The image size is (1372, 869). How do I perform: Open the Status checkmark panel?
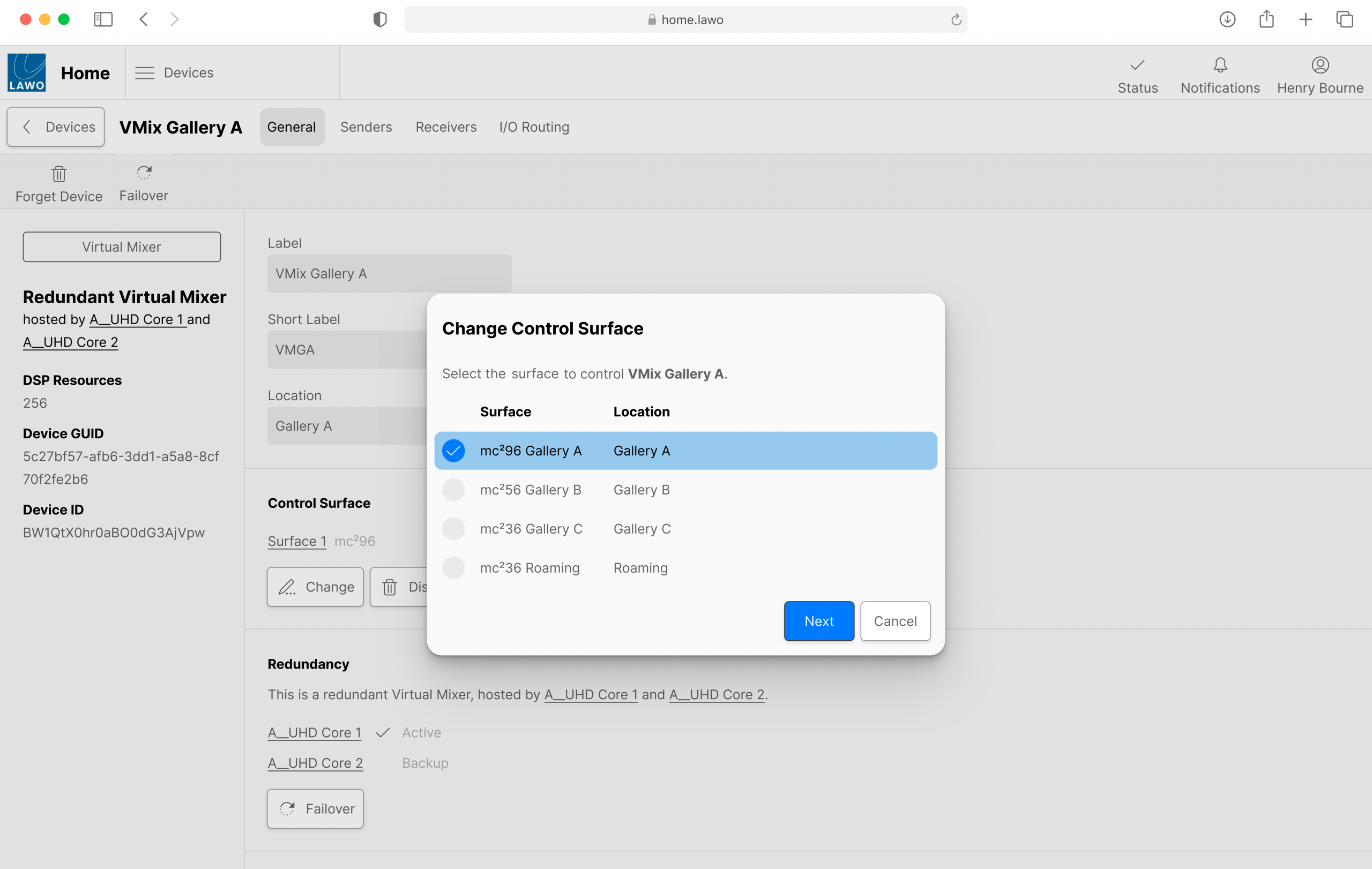pyautogui.click(x=1137, y=75)
